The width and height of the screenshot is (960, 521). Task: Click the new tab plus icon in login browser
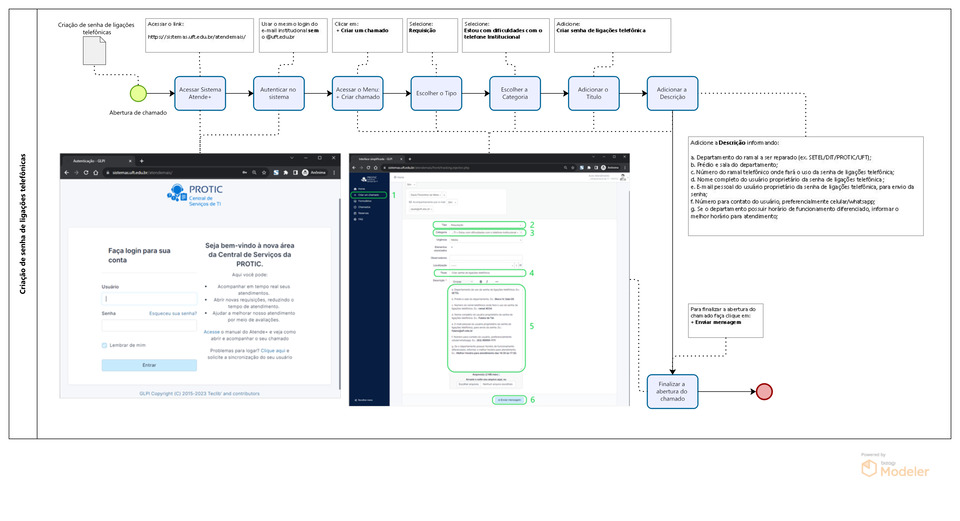(x=141, y=160)
